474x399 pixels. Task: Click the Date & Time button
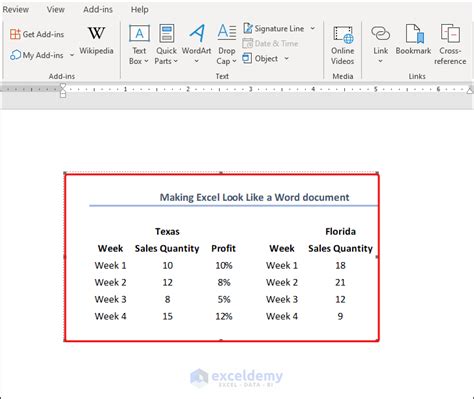[x=270, y=43]
